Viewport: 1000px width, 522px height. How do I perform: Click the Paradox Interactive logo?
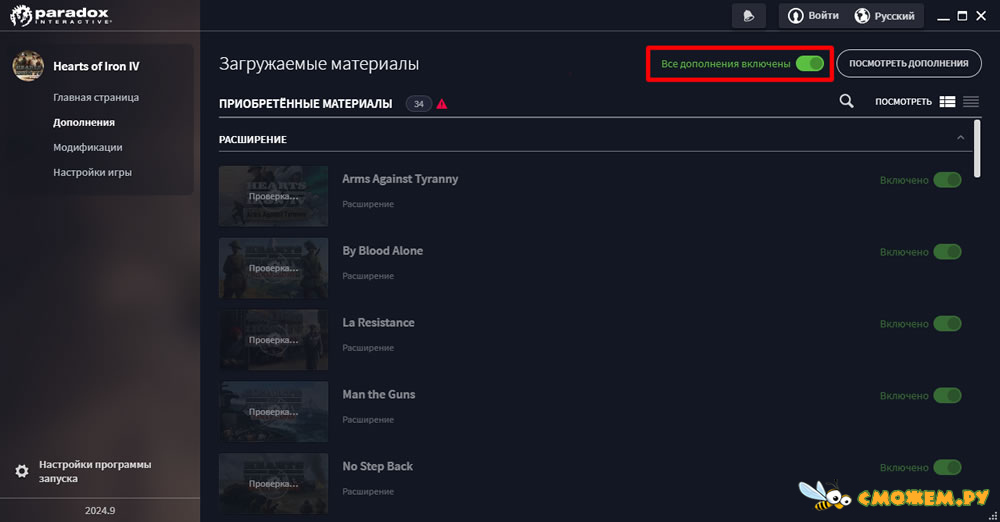click(x=61, y=15)
